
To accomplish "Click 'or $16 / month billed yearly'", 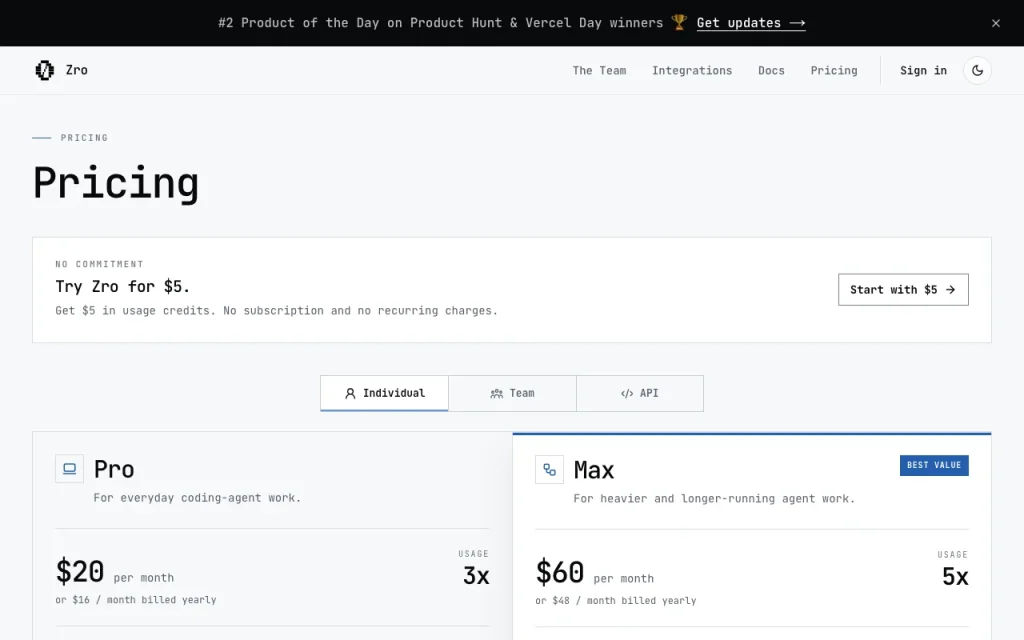I will [x=136, y=600].
